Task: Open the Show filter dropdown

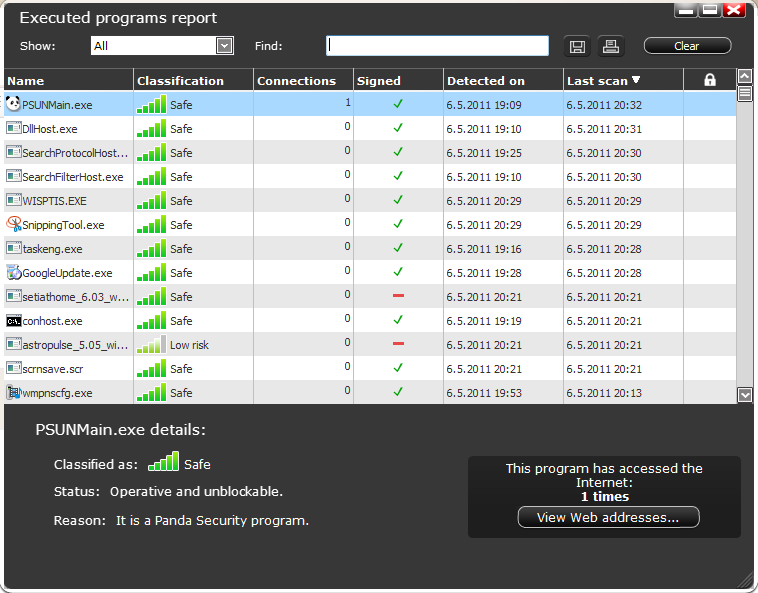Action: point(224,46)
